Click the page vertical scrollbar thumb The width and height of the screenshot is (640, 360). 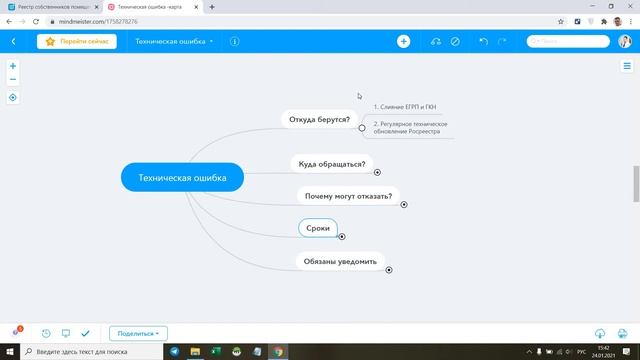tap(636, 184)
